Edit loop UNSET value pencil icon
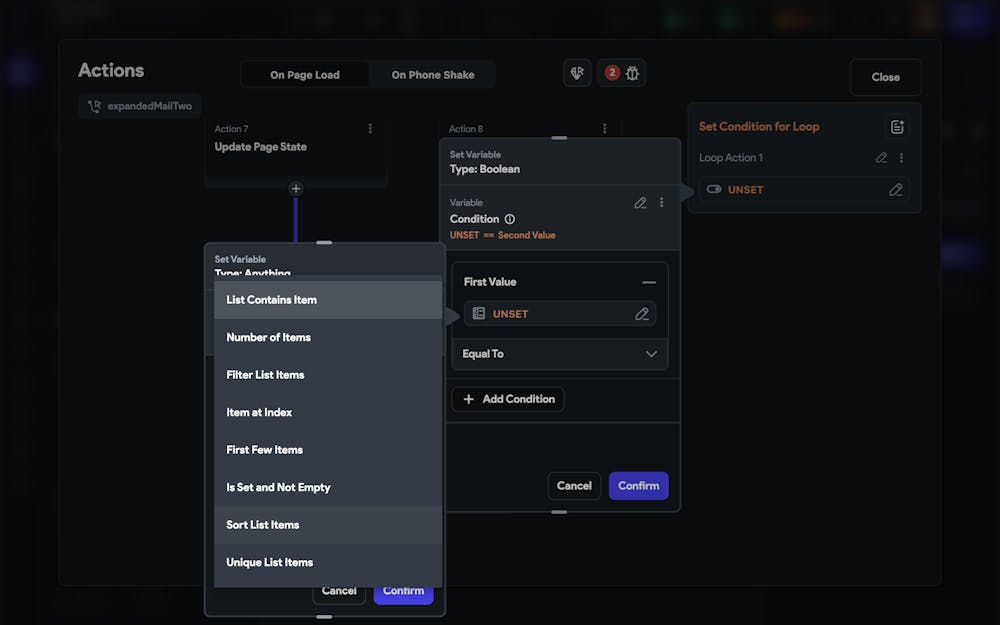This screenshot has height=625, width=1000. pyautogui.click(x=895, y=190)
